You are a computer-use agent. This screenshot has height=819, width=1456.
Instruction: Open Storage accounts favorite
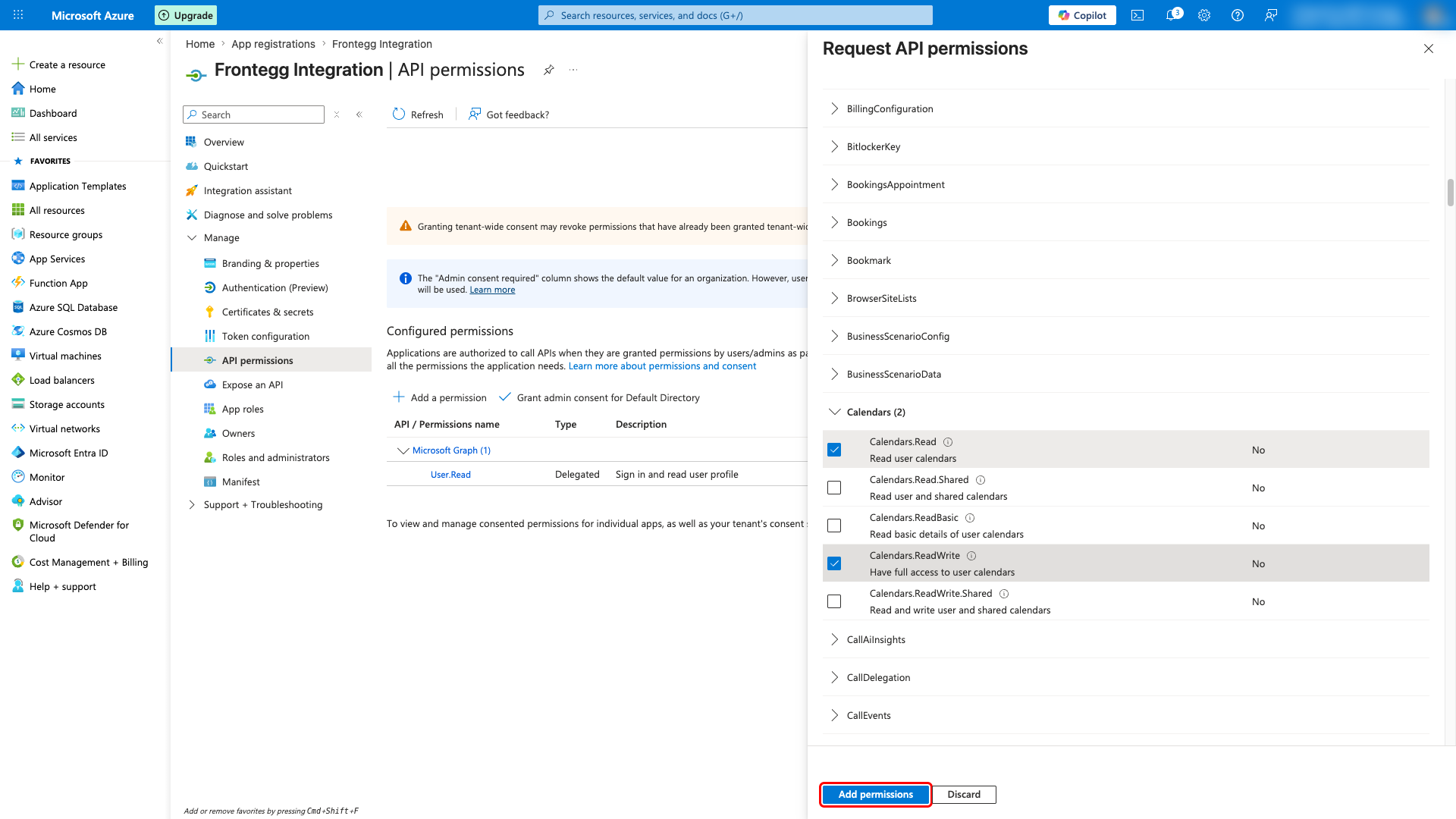67,404
